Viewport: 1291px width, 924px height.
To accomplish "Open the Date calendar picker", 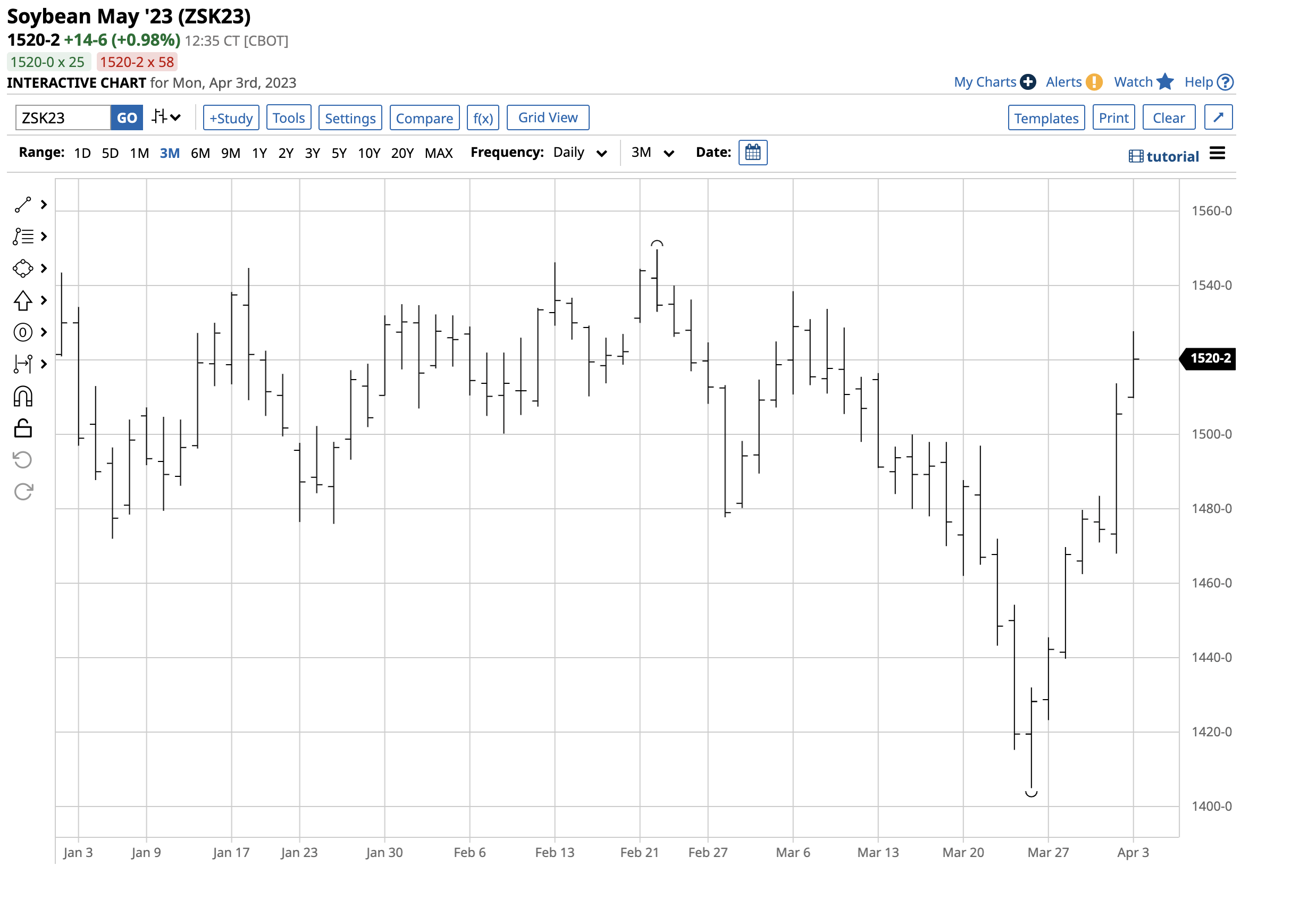I will click(753, 153).
